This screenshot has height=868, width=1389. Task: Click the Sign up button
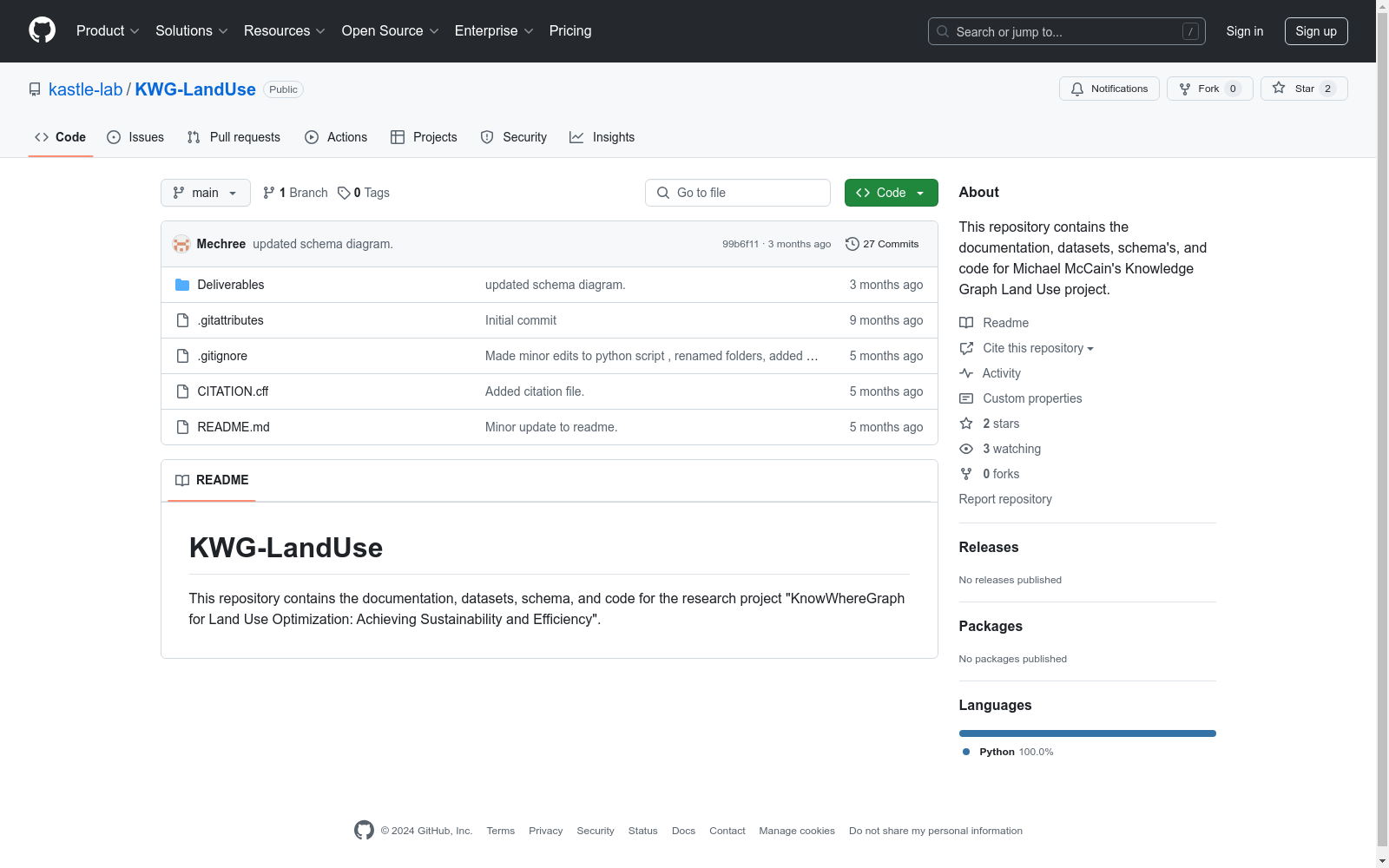coord(1316,31)
